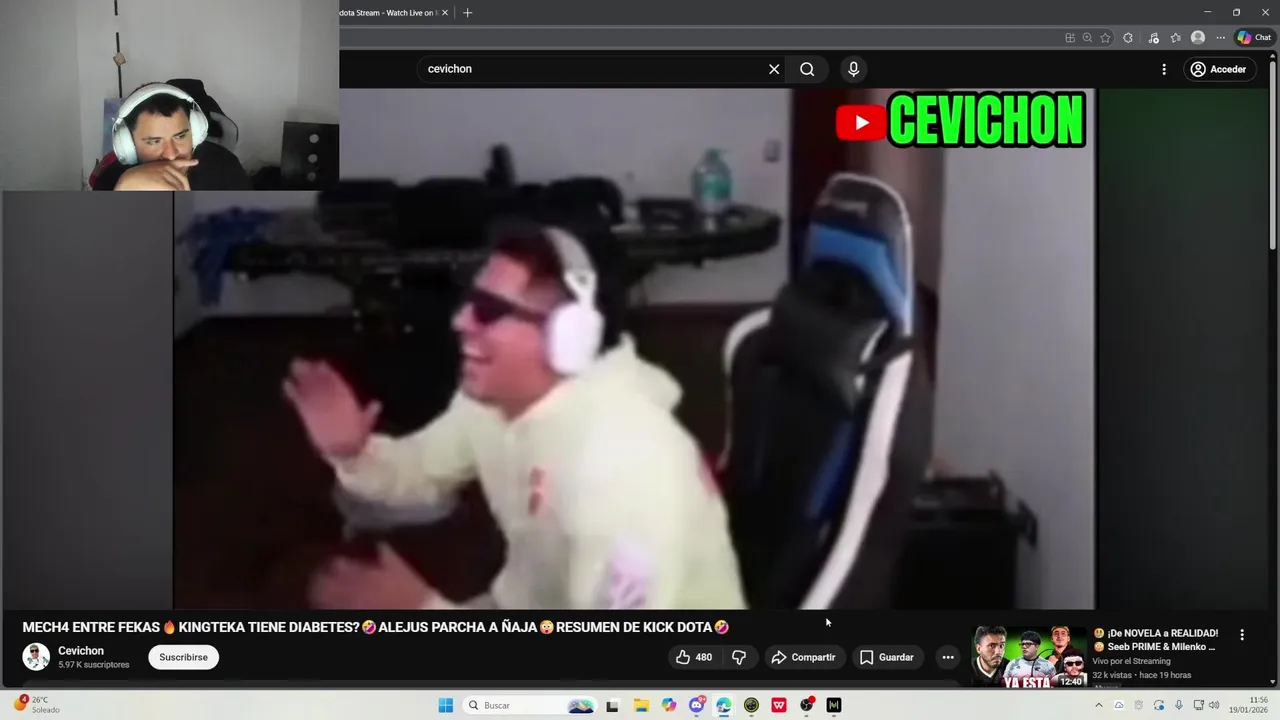The image size is (1280, 720).
Task: Expand the system tray hidden icons chevron
Action: 1100,705
